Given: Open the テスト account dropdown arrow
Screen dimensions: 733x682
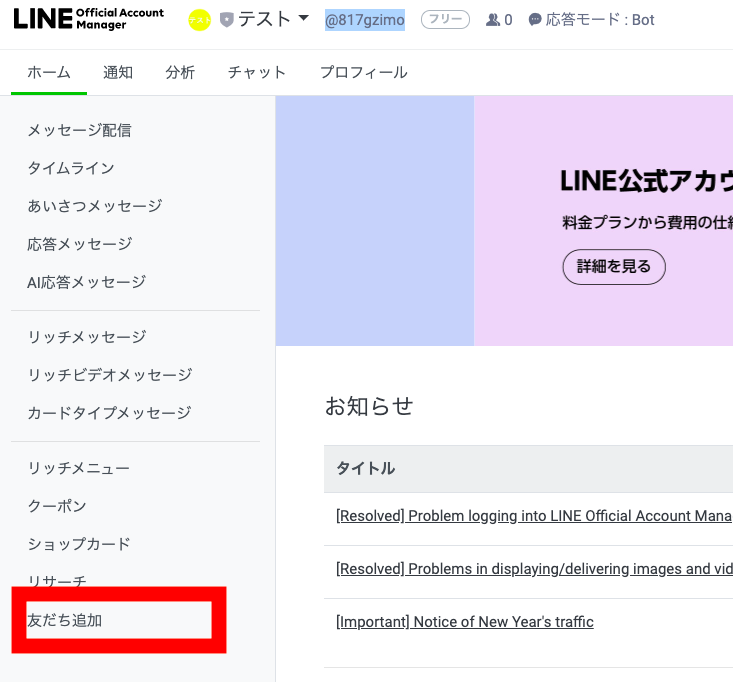Looking at the screenshot, I should (304, 18).
